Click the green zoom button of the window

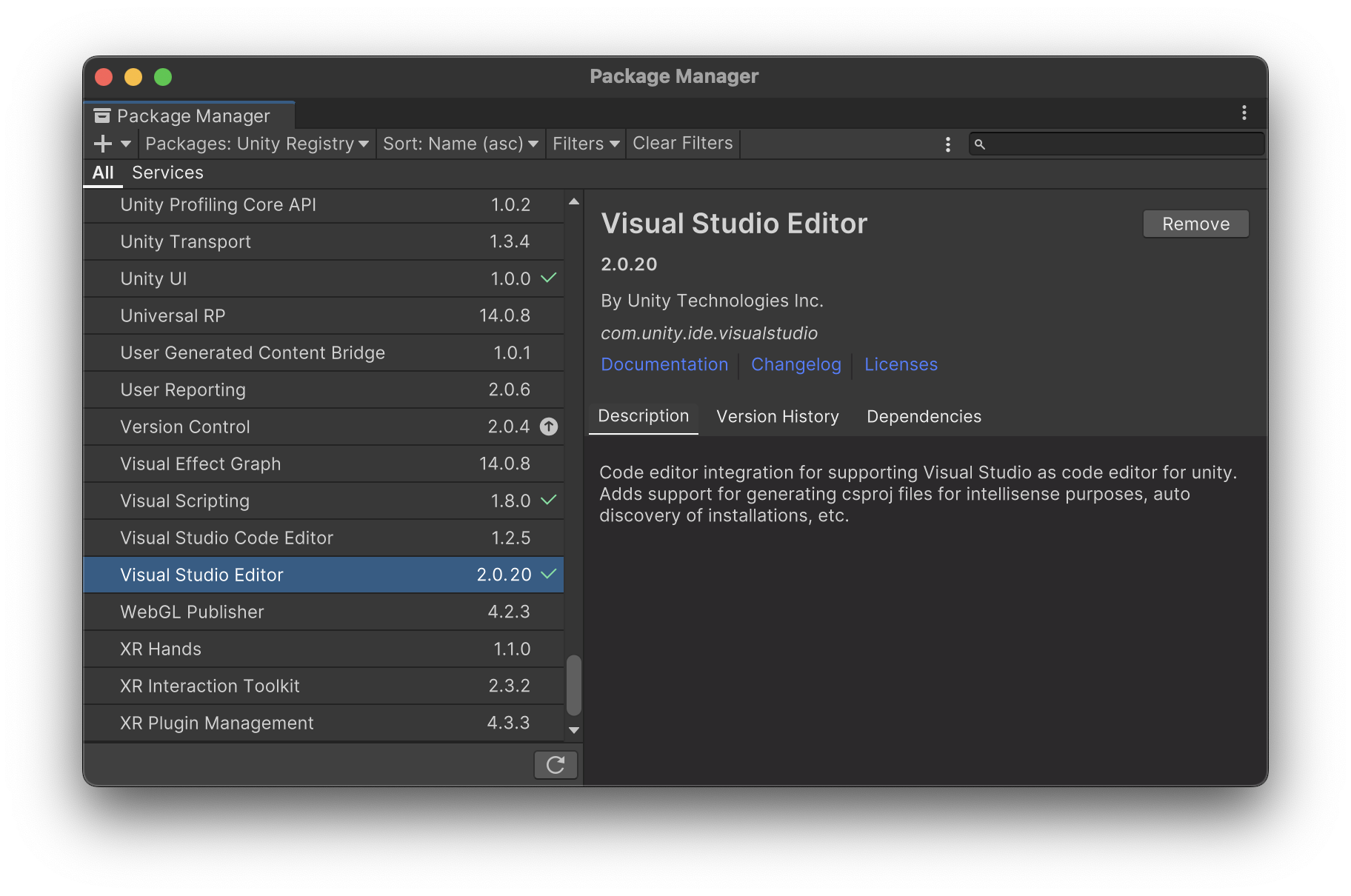[x=162, y=76]
